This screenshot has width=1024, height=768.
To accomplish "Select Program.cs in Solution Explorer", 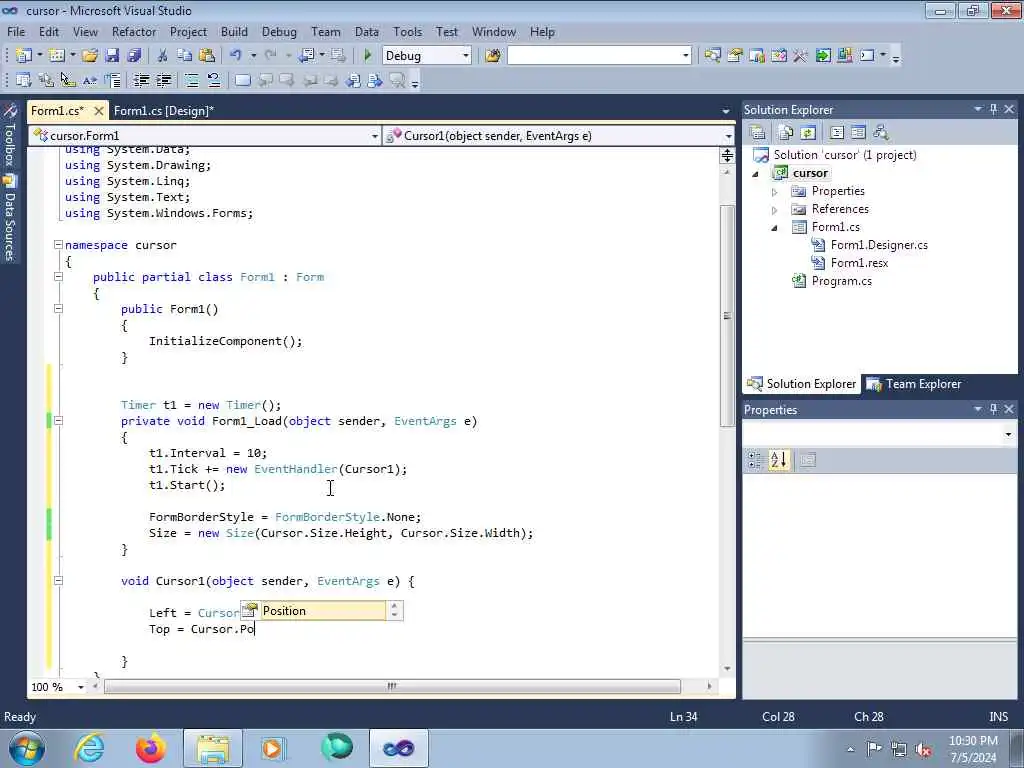I will (841, 281).
